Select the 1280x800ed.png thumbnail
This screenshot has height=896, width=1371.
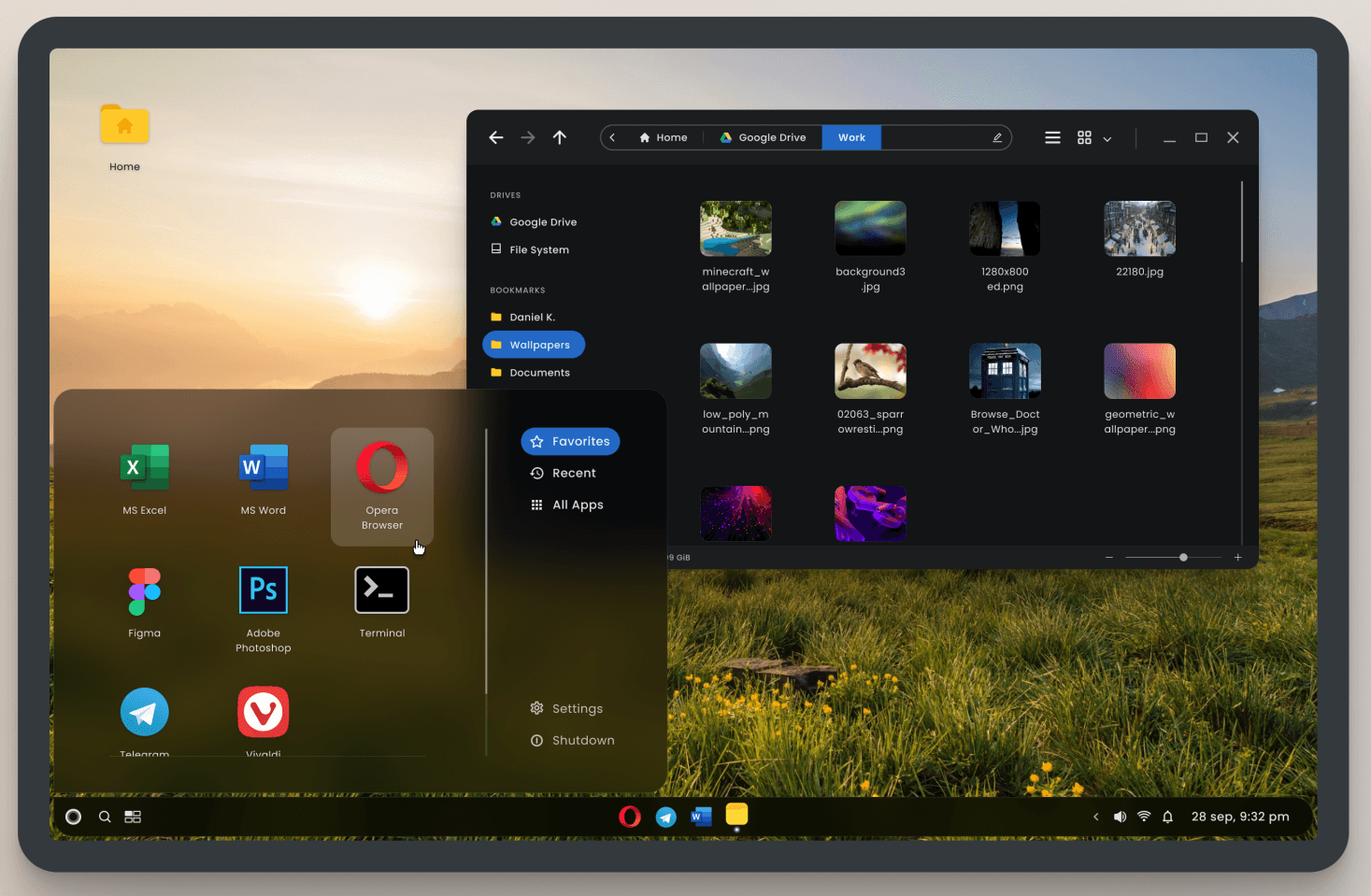[x=1005, y=229]
